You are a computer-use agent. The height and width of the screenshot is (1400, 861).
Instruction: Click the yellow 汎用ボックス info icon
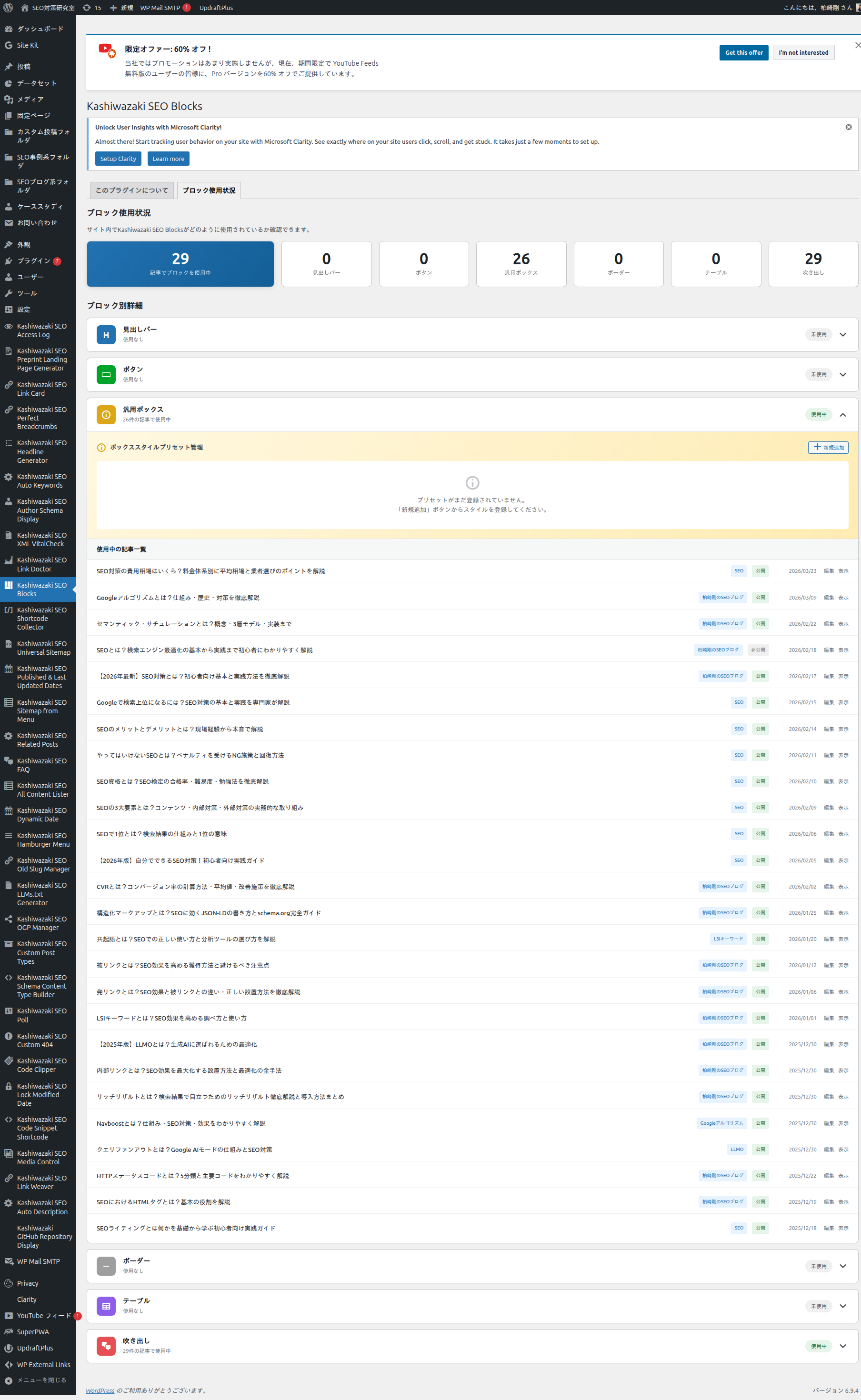pos(106,414)
